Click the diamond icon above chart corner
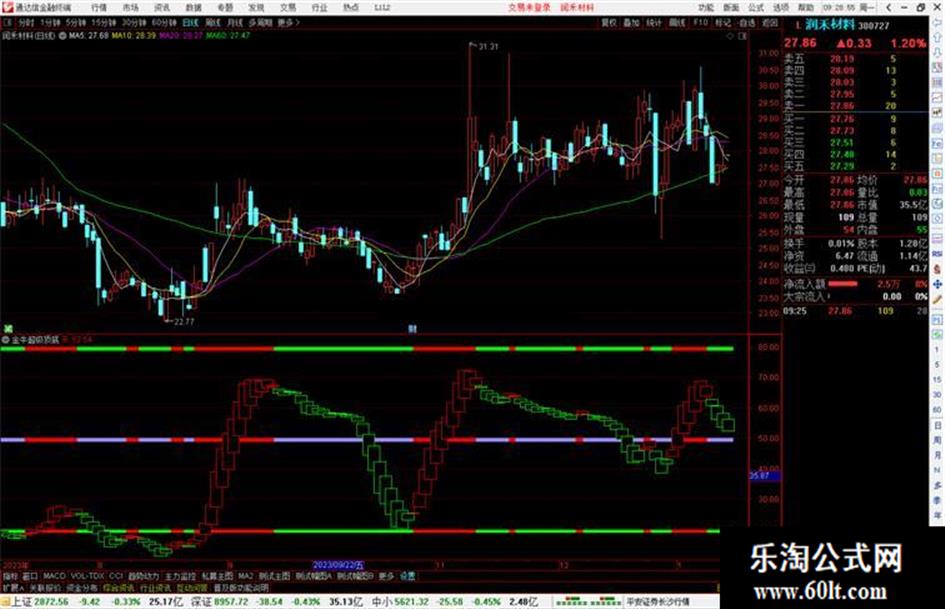 (x=730, y=36)
